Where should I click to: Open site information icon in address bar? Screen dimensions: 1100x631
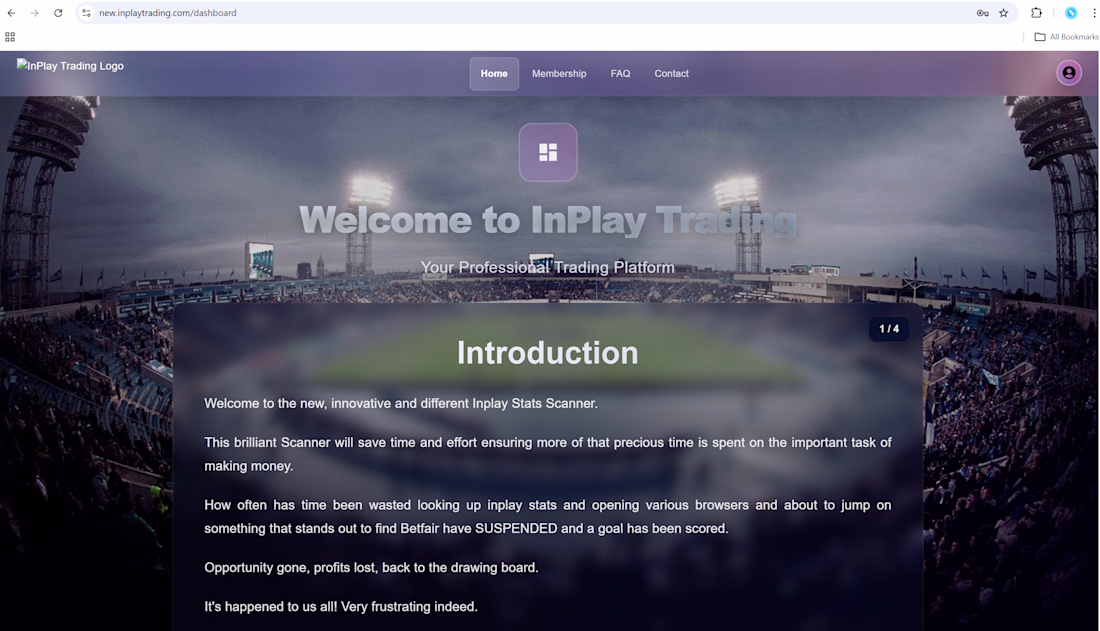(86, 13)
